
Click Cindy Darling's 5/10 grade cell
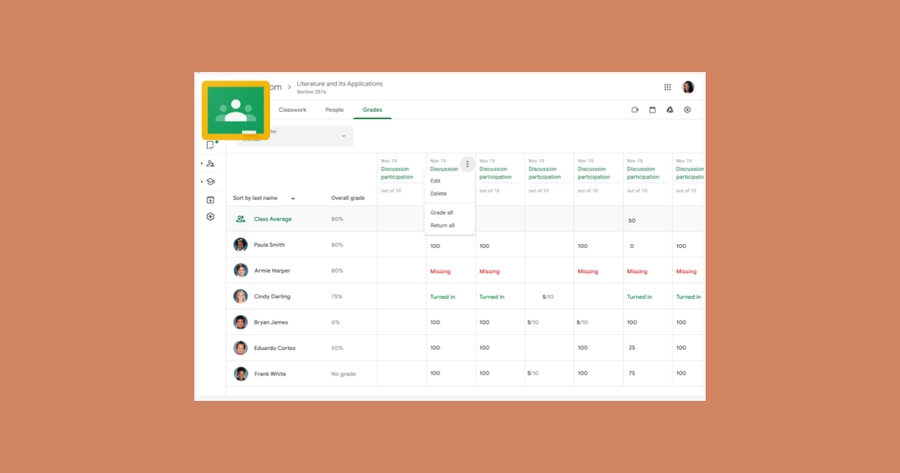coord(548,297)
